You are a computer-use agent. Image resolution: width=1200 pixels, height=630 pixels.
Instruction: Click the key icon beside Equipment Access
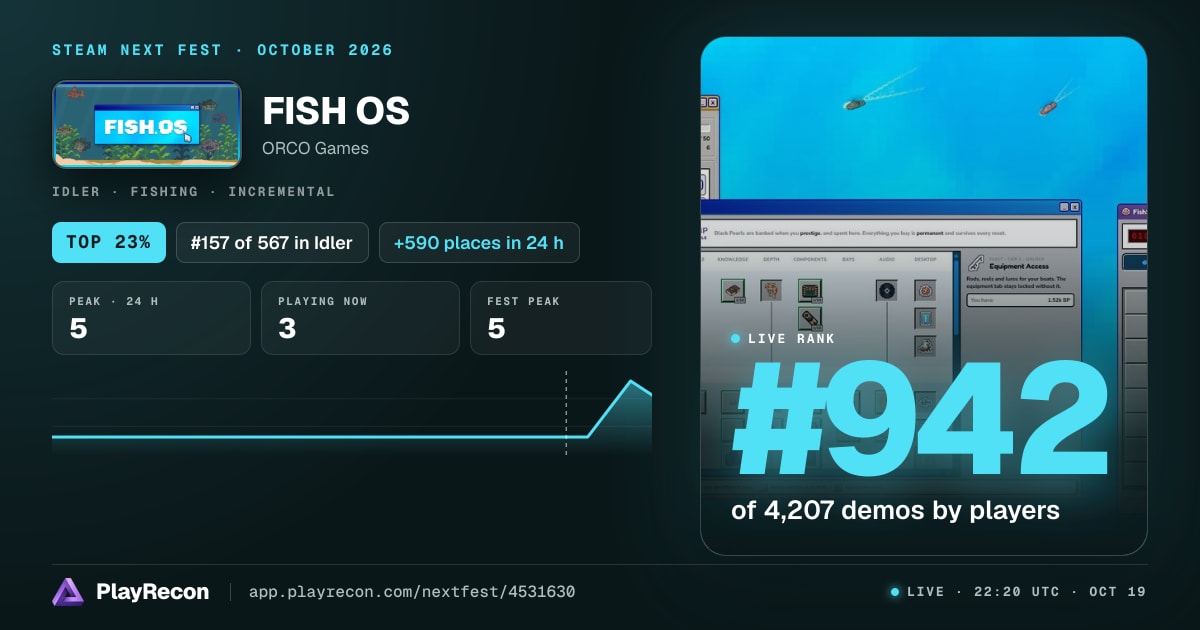[x=975, y=264]
